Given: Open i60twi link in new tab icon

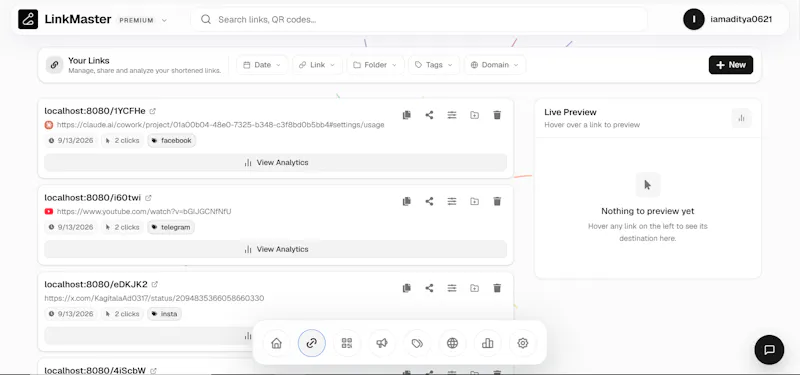Looking at the screenshot, I should point(148,197).
